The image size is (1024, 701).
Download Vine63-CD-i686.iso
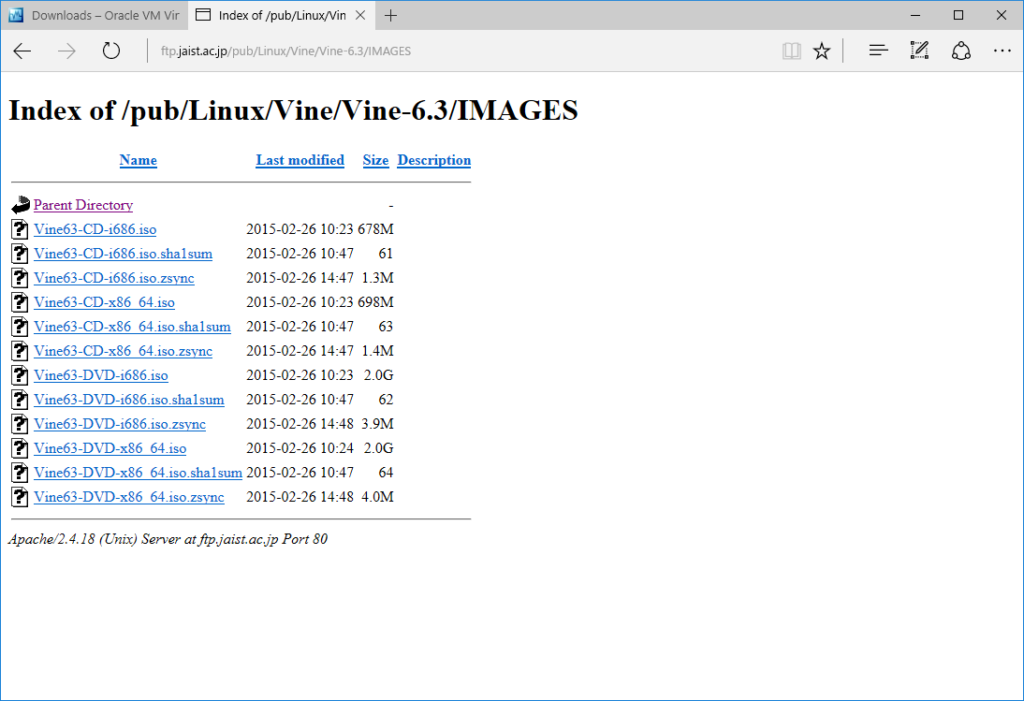coord(95,229)
